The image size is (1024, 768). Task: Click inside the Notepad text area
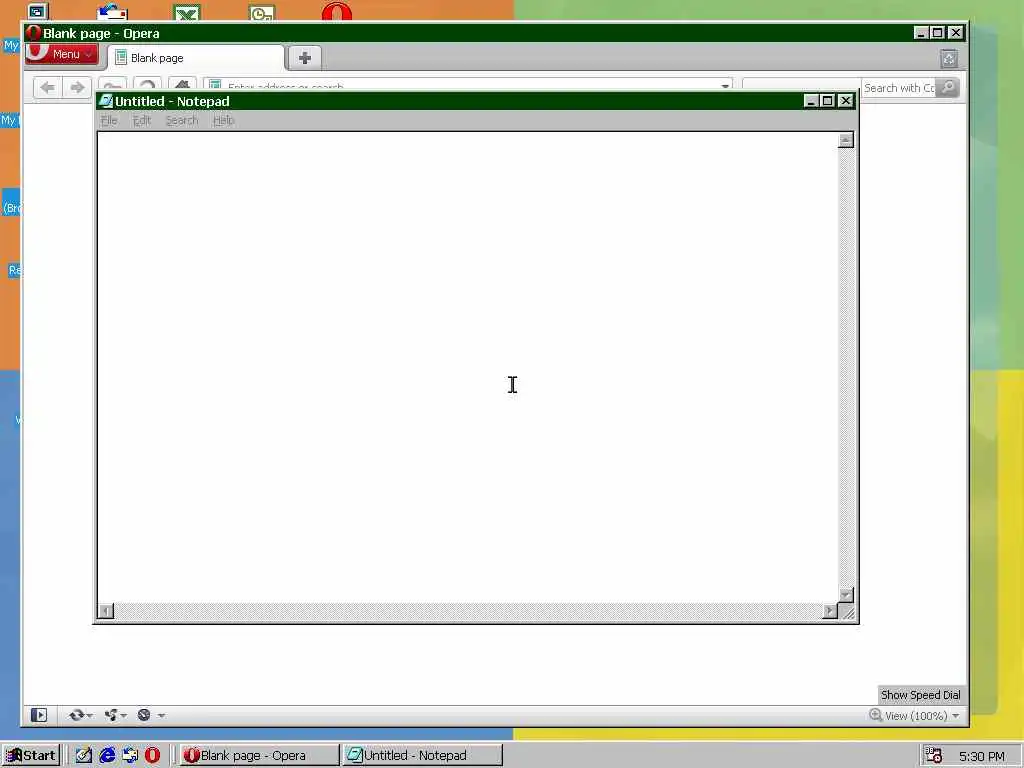pos(468,366)
